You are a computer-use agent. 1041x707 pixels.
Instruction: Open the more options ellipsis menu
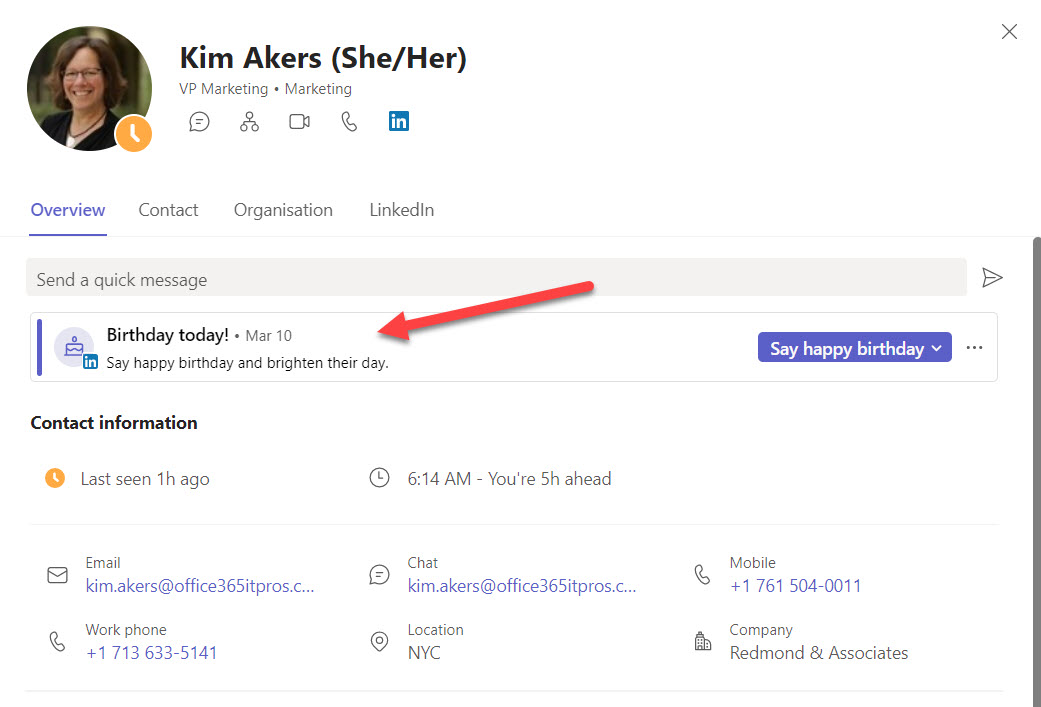coord(974,348)
